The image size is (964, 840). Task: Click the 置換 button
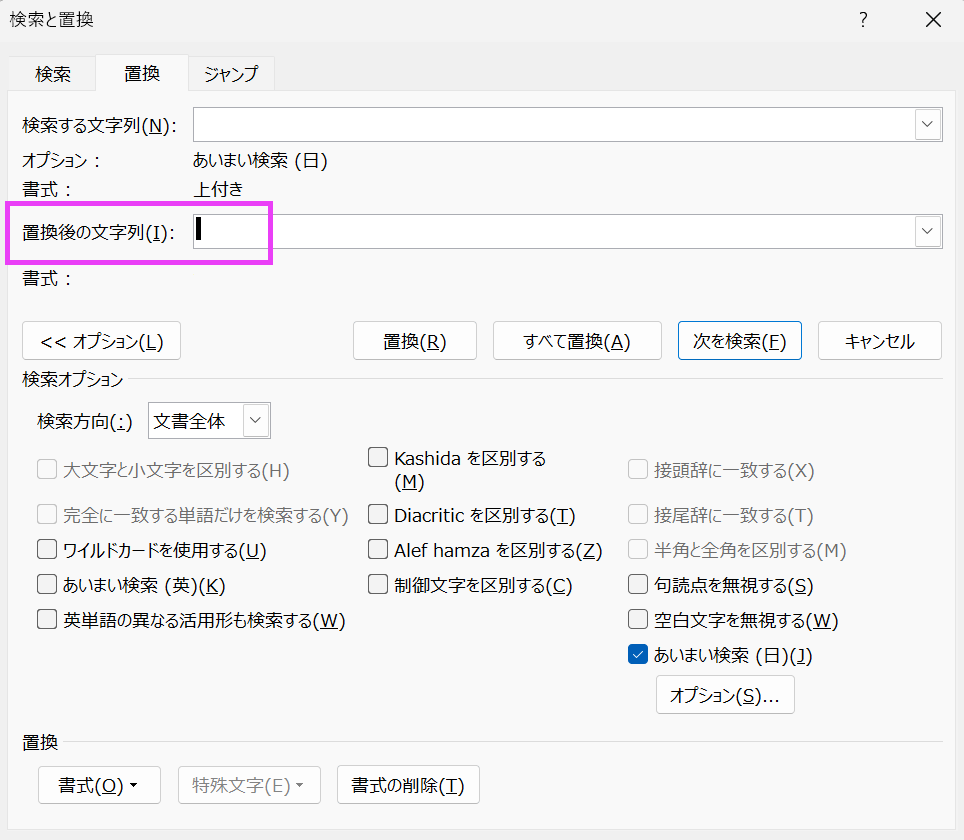[415, 341]
